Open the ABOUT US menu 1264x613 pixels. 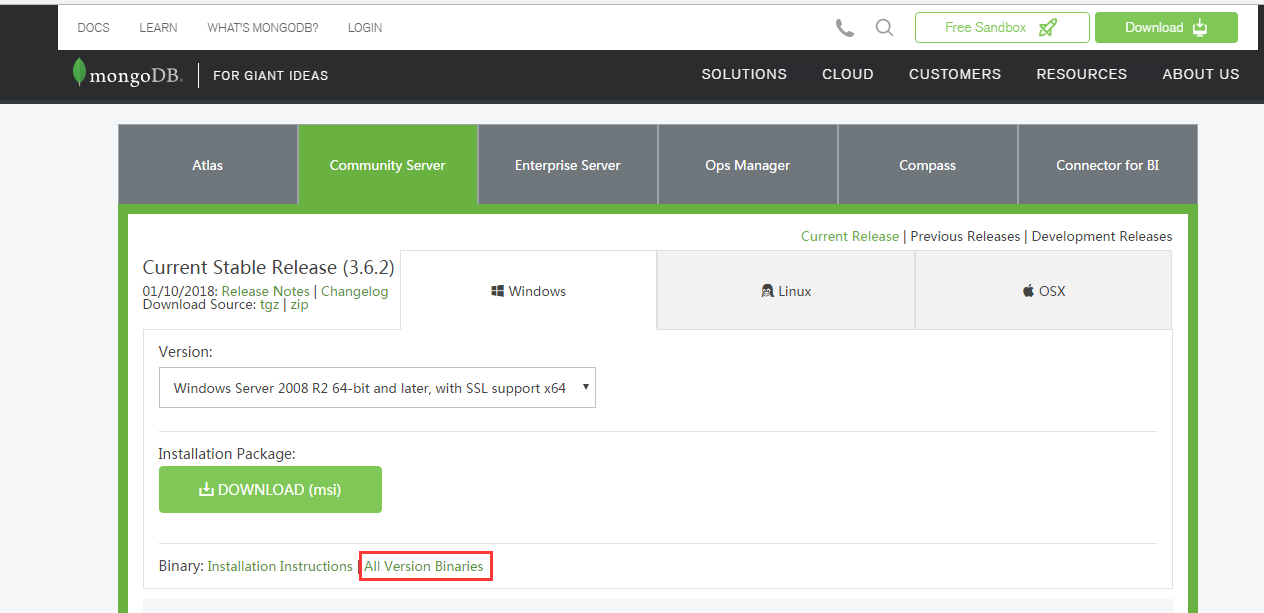coord(1201,74)
